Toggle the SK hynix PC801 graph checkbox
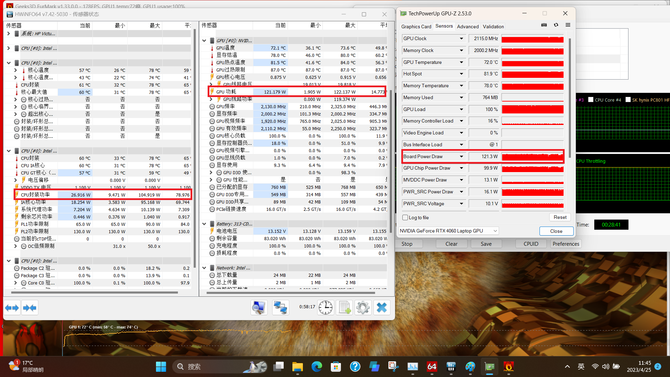Screen dimensions: 670x377 coord(628,100)
